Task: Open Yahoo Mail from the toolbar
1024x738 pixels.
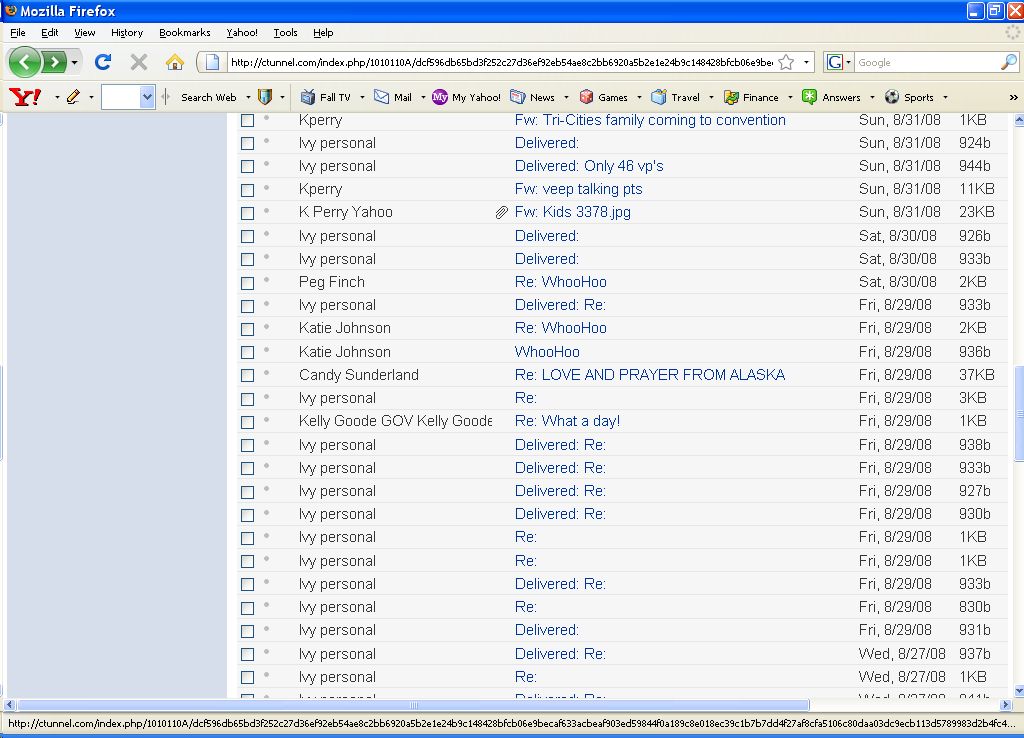Action: (x=393, y=97)
